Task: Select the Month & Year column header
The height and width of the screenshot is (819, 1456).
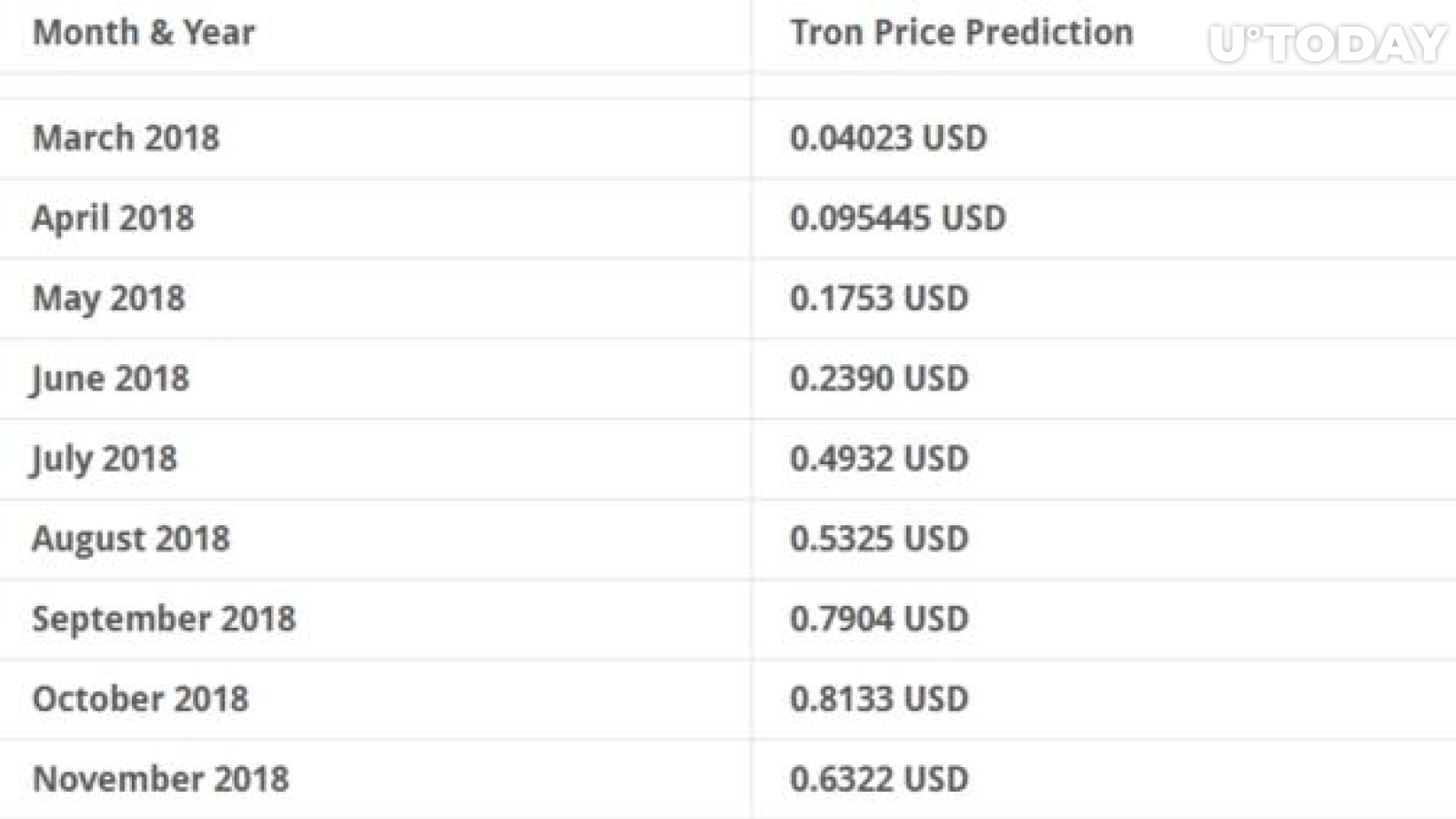Action: point(144,33)
